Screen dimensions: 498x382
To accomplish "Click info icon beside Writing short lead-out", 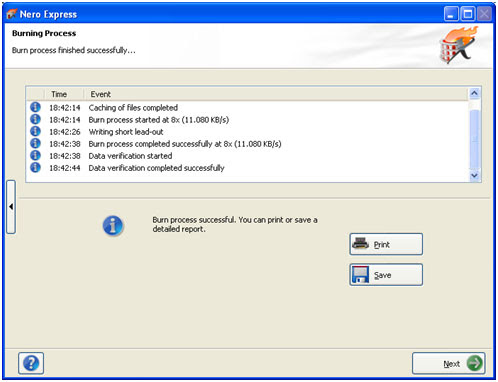I will click(x=35, y=131).
